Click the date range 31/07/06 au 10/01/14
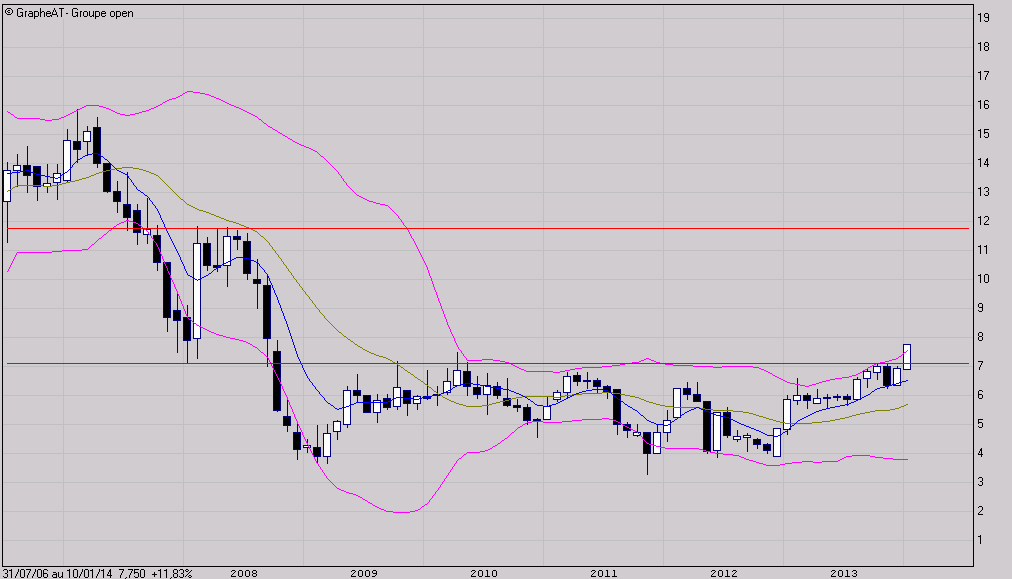This screenshot has width=1012, height=579. click(x=57, y=573)
